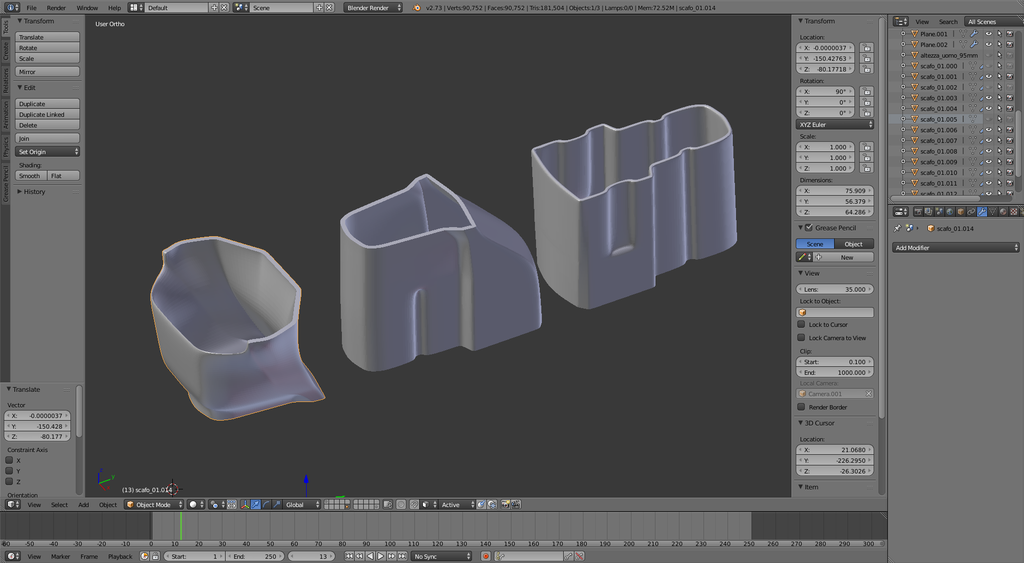
Task: Open Object Mode dropdown
Action: click(154, 504)
